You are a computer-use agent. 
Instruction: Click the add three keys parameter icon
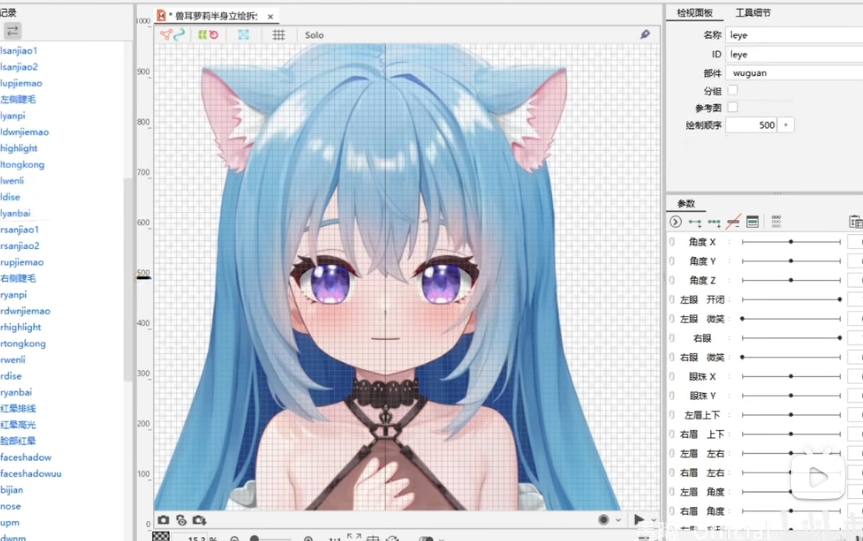tap(714, 222)
